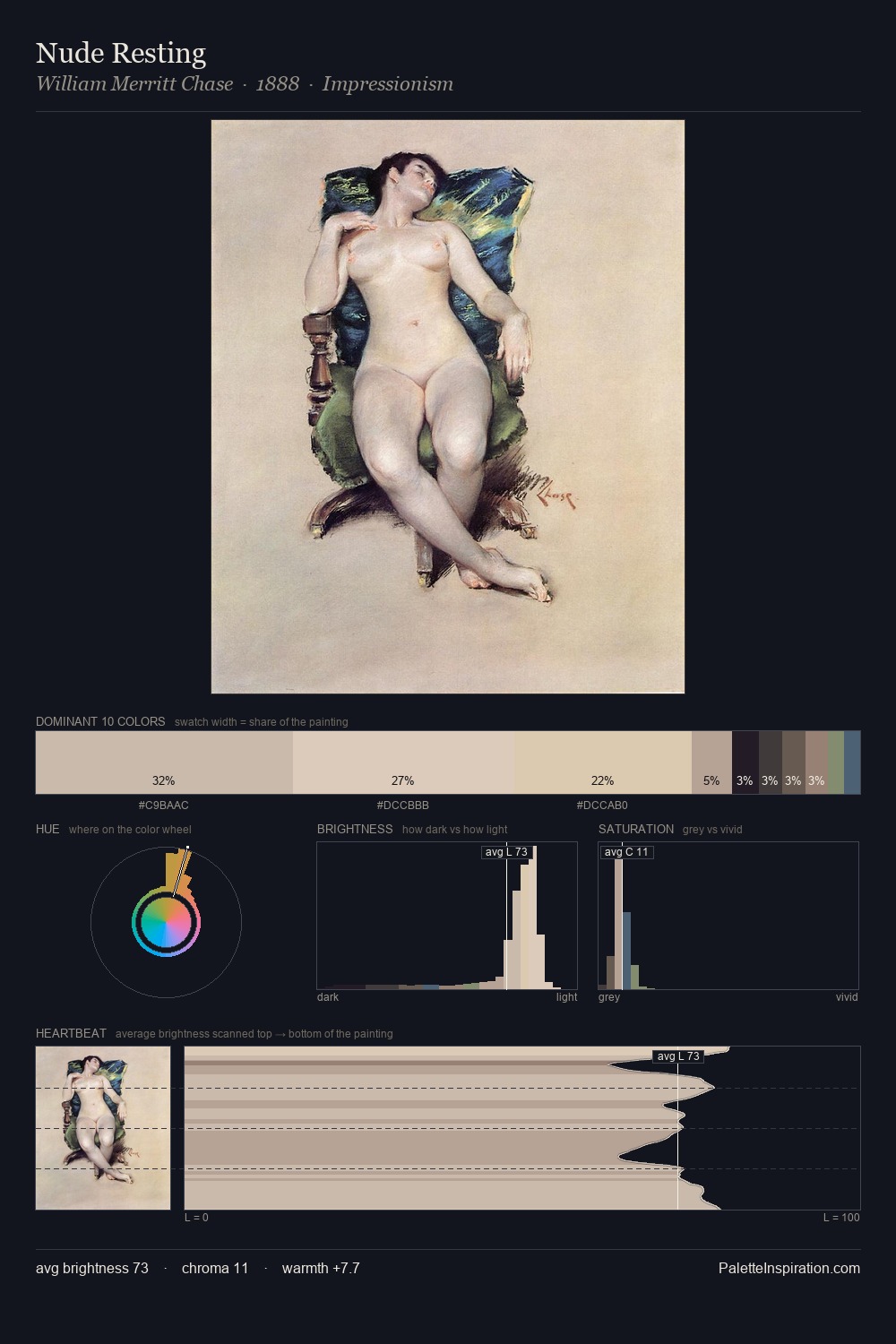The image size is (896, 1344).
Task: Click the brightness histogram chart
Action: click(x=447, y=916)
